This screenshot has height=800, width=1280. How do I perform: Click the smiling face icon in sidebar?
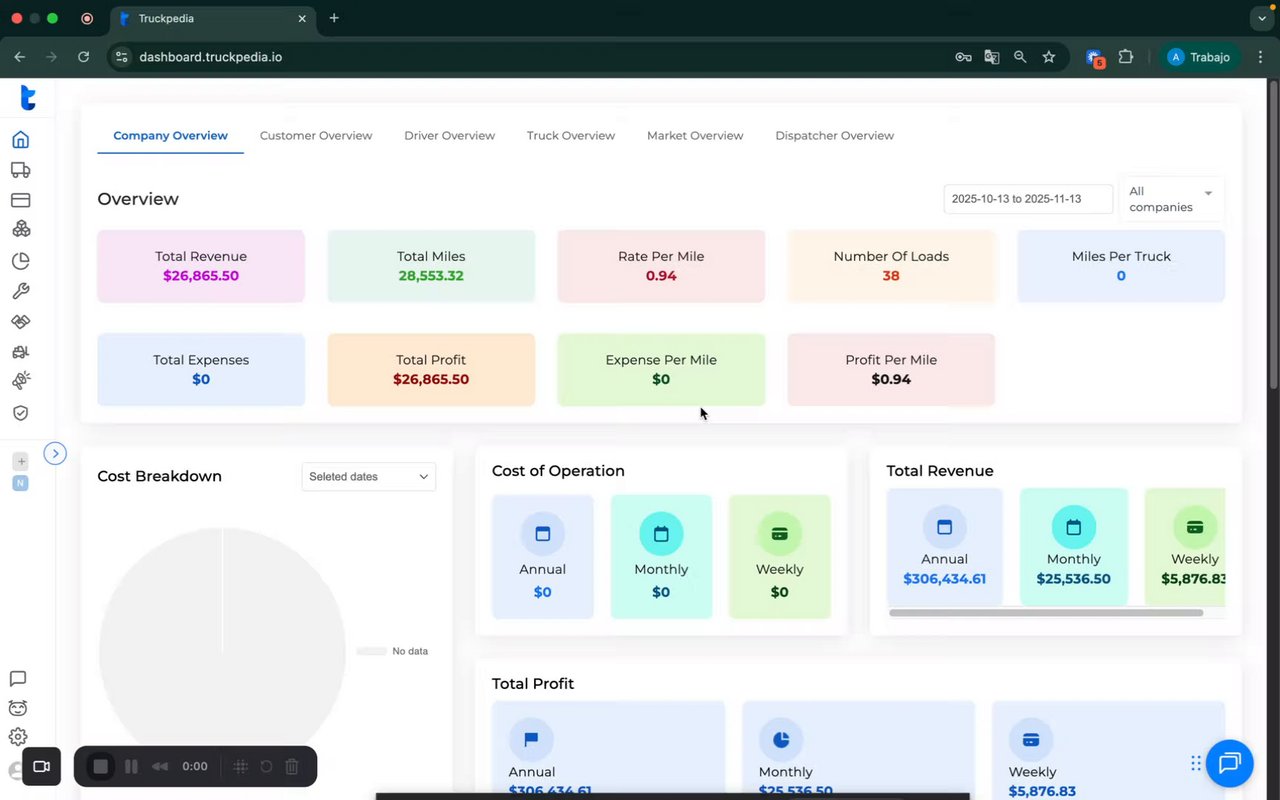(17, 708)
